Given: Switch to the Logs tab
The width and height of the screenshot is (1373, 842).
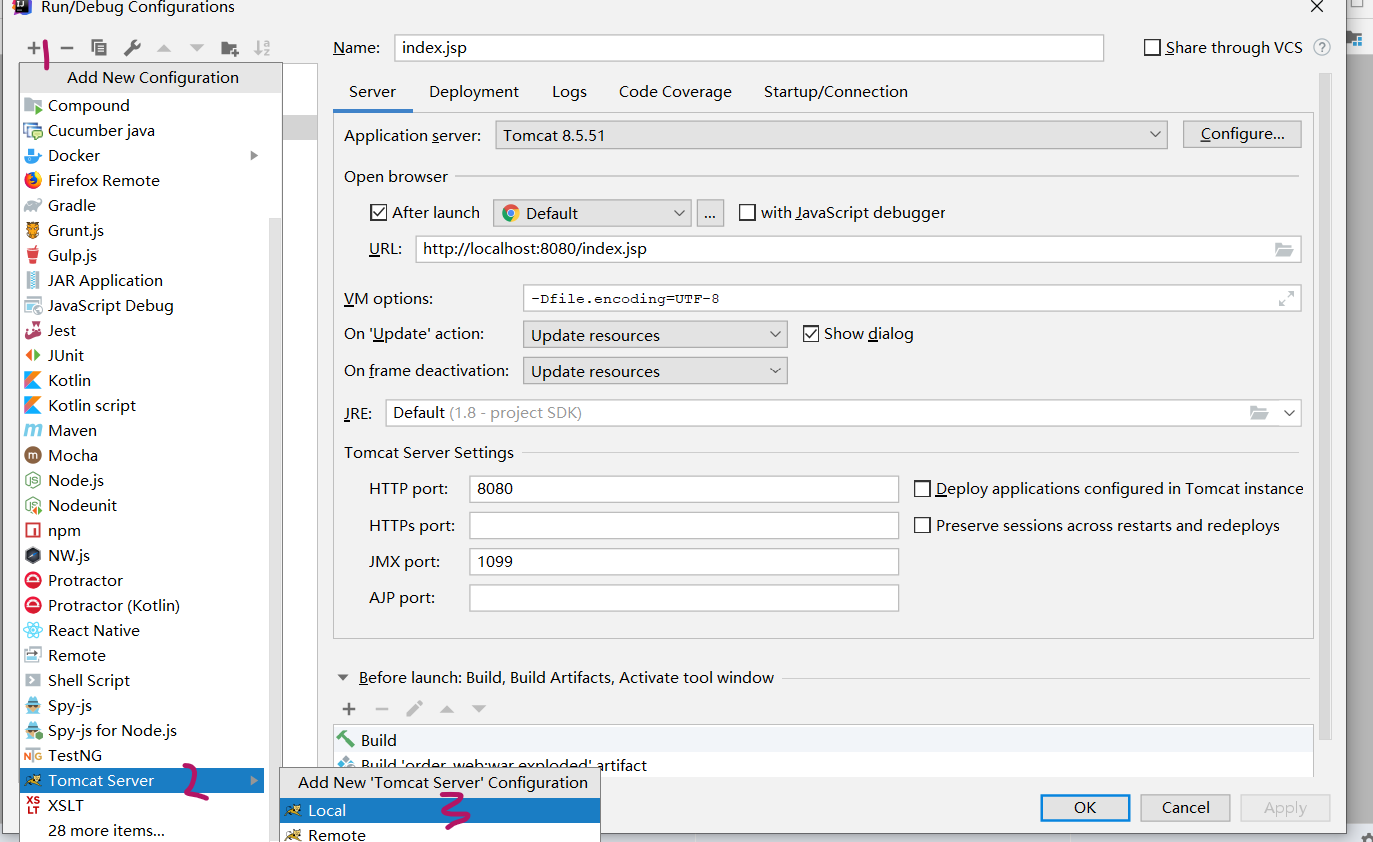Looking at the screenshot, I should pos(569,91).
